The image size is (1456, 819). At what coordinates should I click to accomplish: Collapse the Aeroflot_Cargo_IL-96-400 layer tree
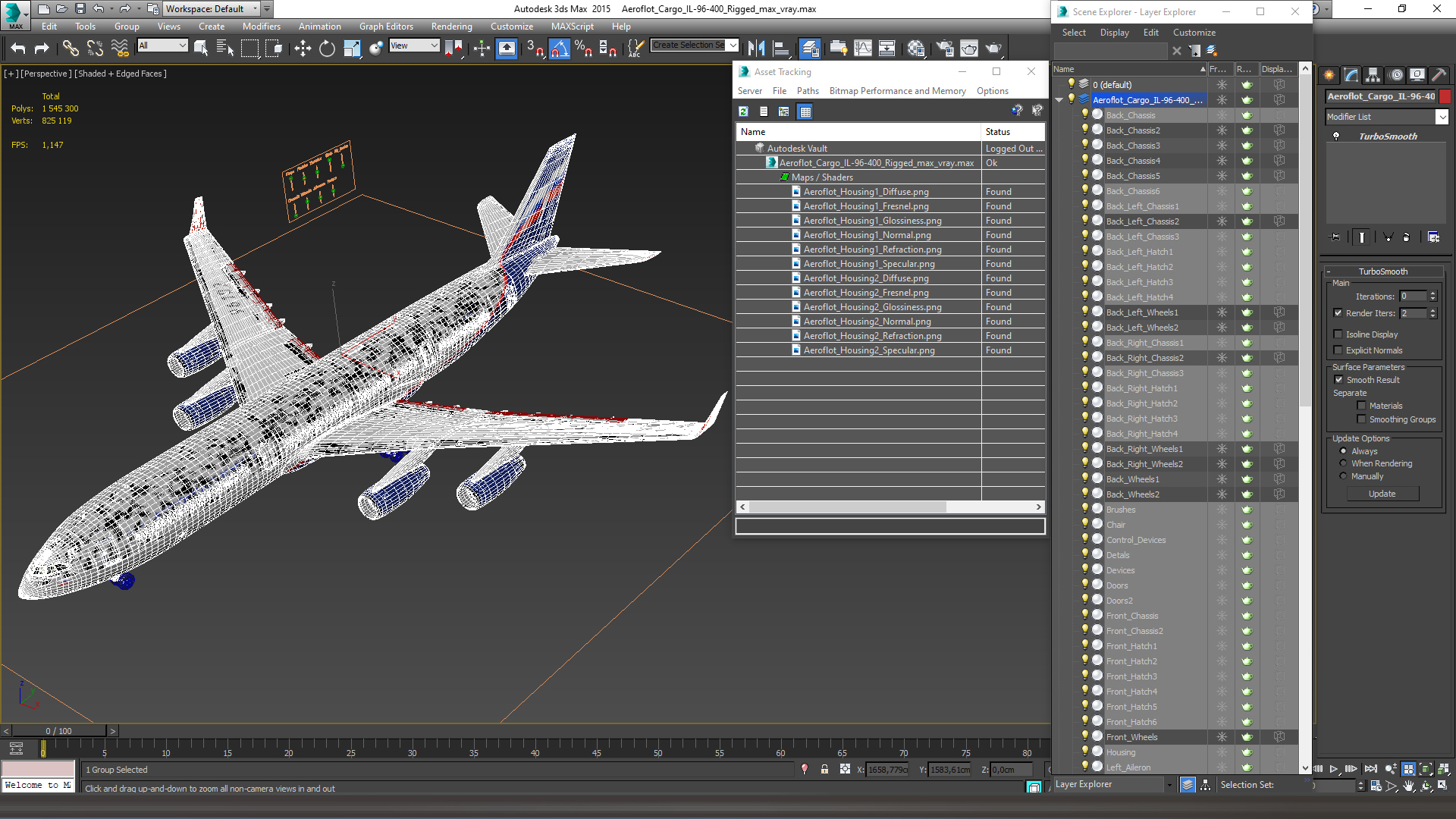click(x=1059, y=100)
